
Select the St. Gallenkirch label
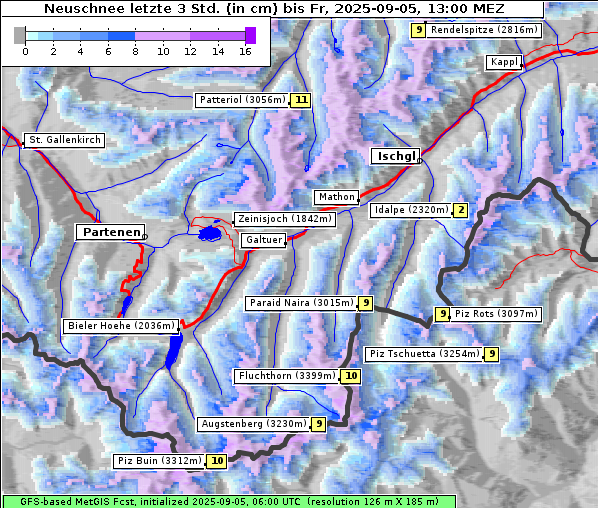(x=64, y=140)
